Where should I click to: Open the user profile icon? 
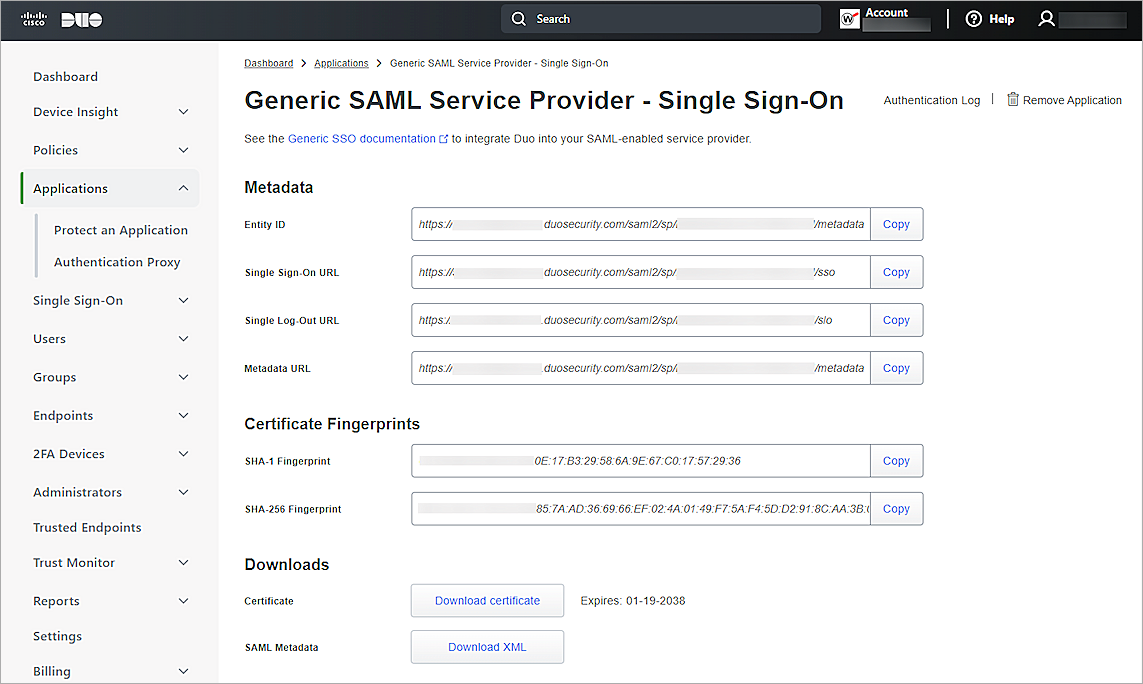[x=1046, y=19]
